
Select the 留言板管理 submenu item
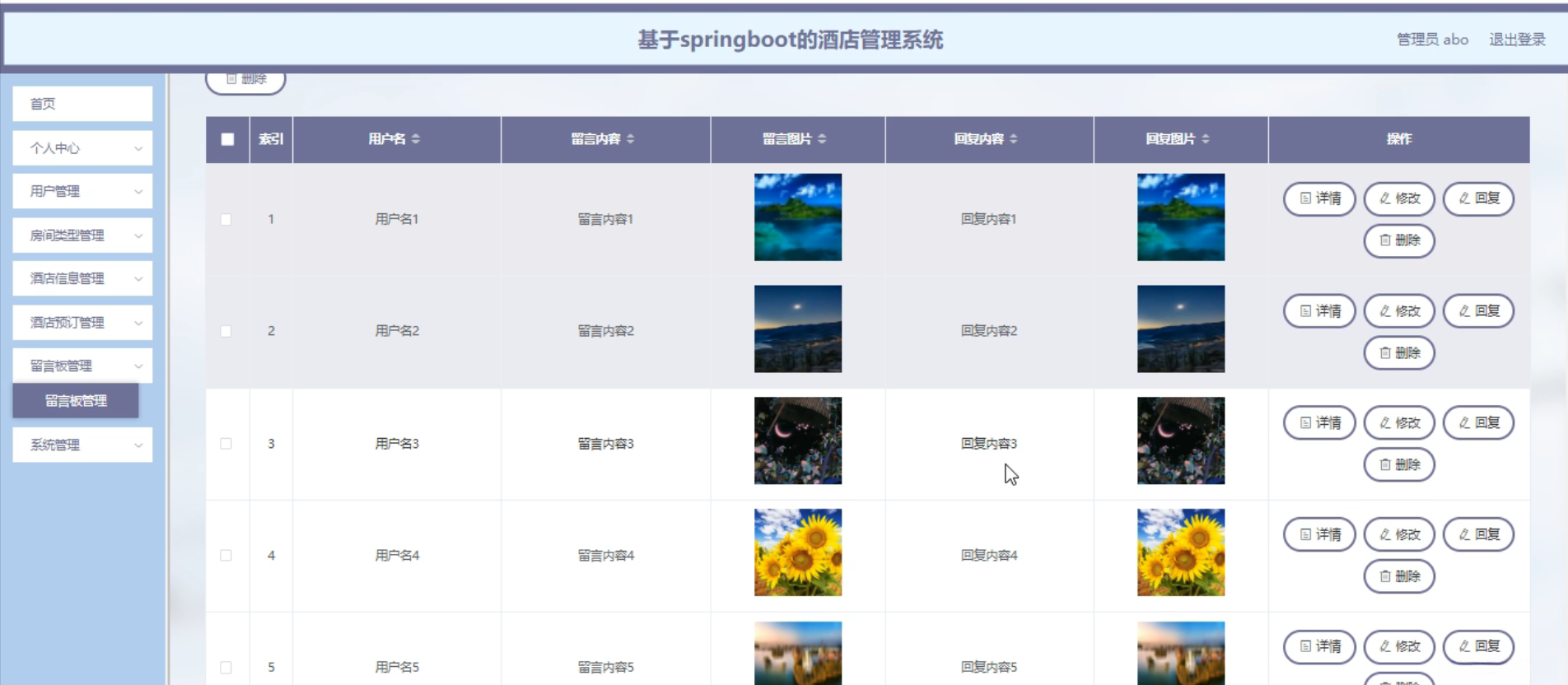pyautogui.click(x=76, y=401)
